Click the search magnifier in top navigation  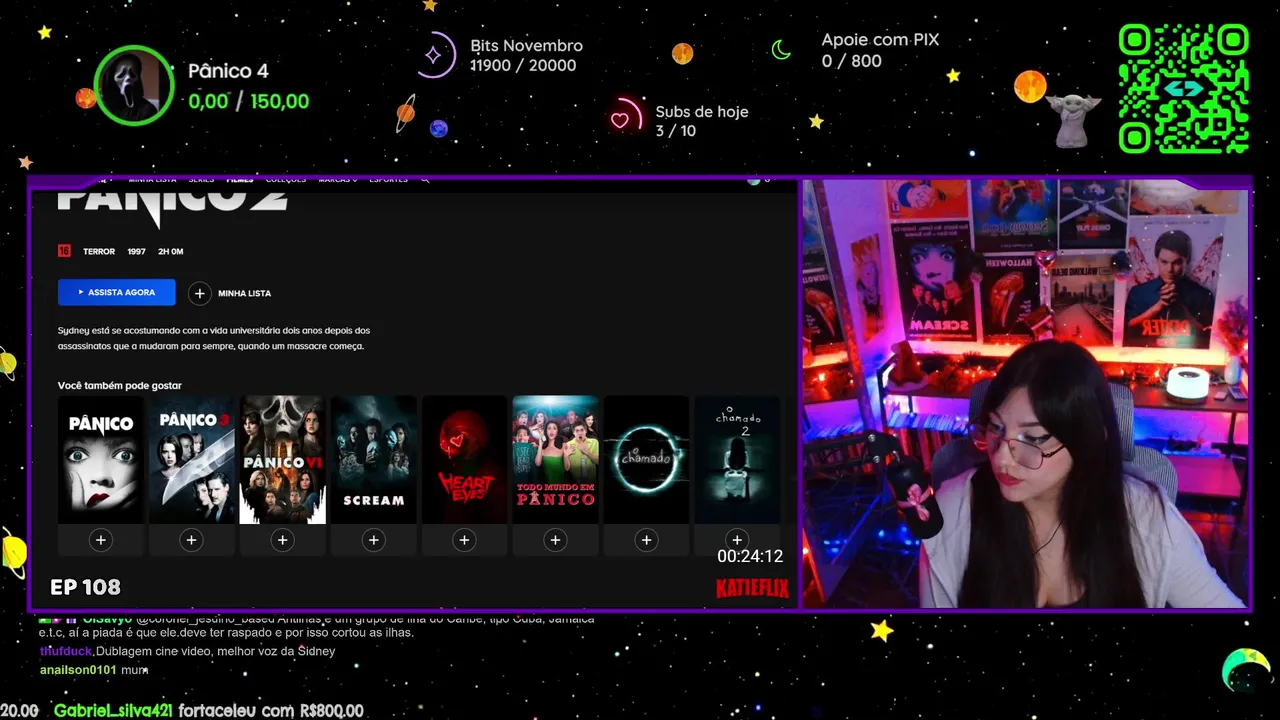click(425, 180)
